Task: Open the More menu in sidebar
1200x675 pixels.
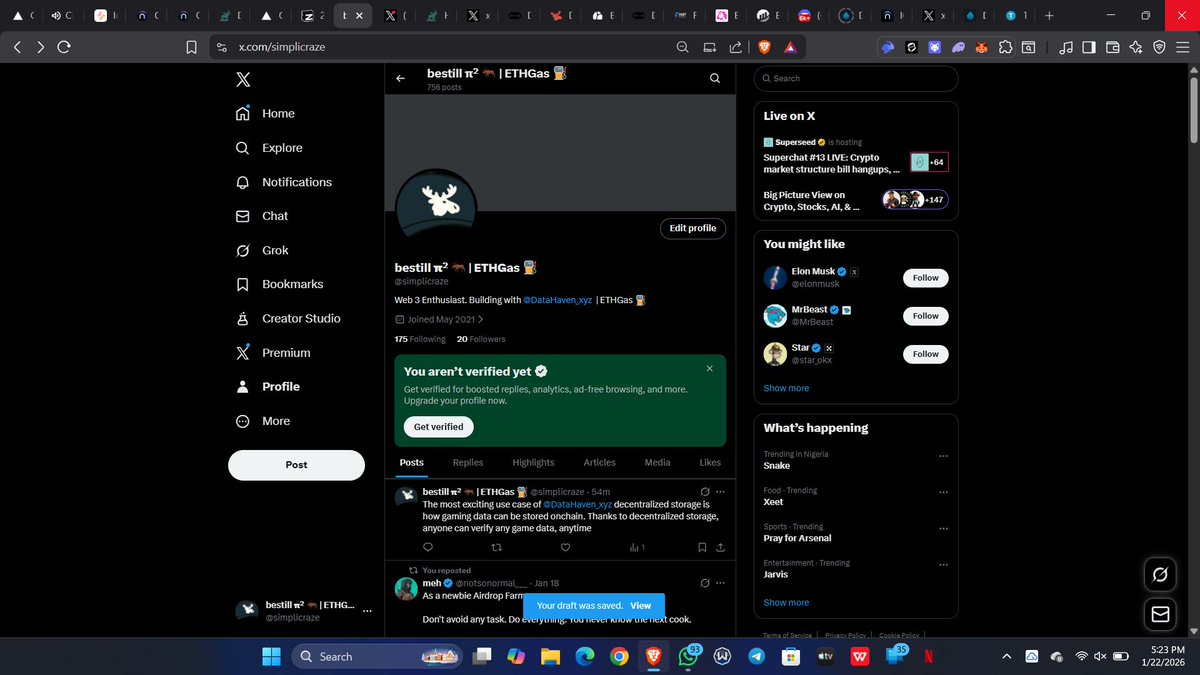Action: 262,421
